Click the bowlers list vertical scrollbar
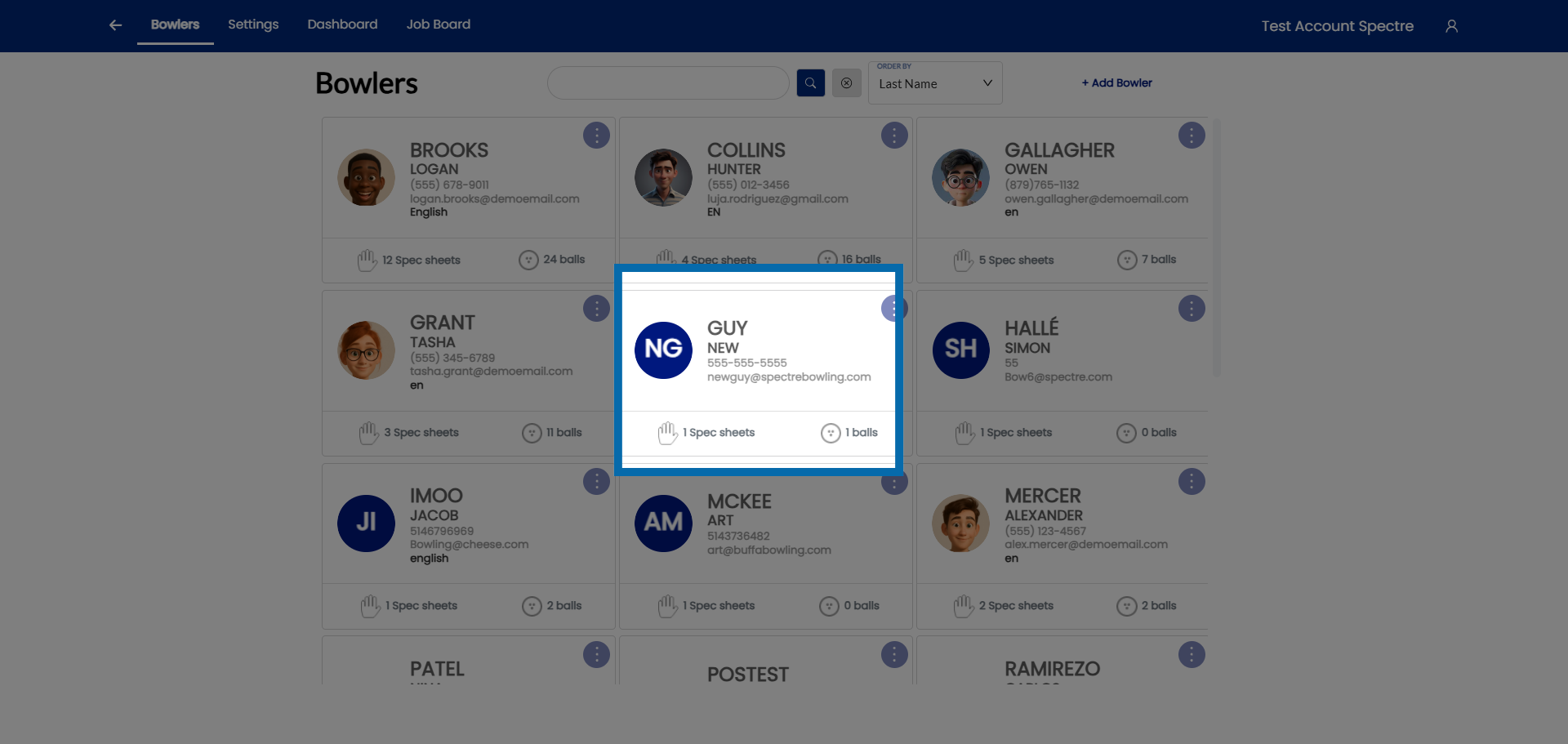The height and width of the screenshot is (744, 1568). click(x=1216, y=247)
